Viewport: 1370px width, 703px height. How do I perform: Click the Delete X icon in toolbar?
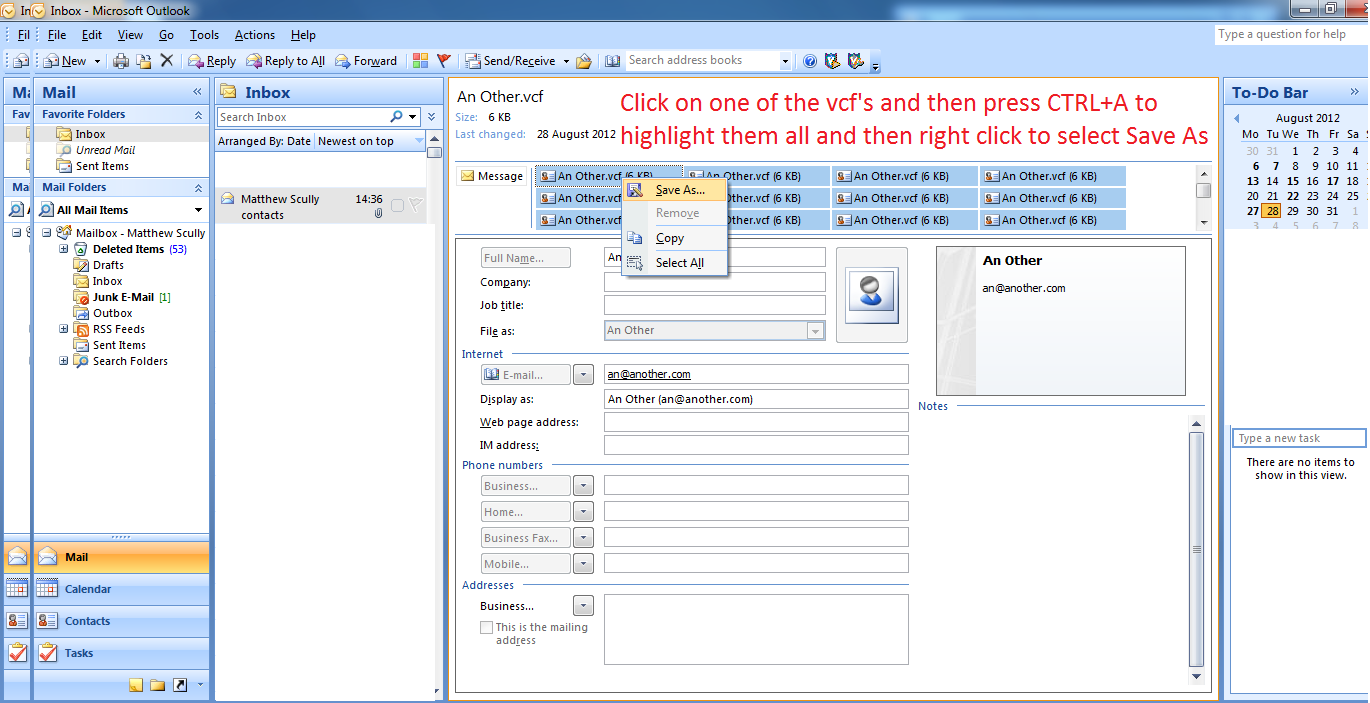point(167,61)
